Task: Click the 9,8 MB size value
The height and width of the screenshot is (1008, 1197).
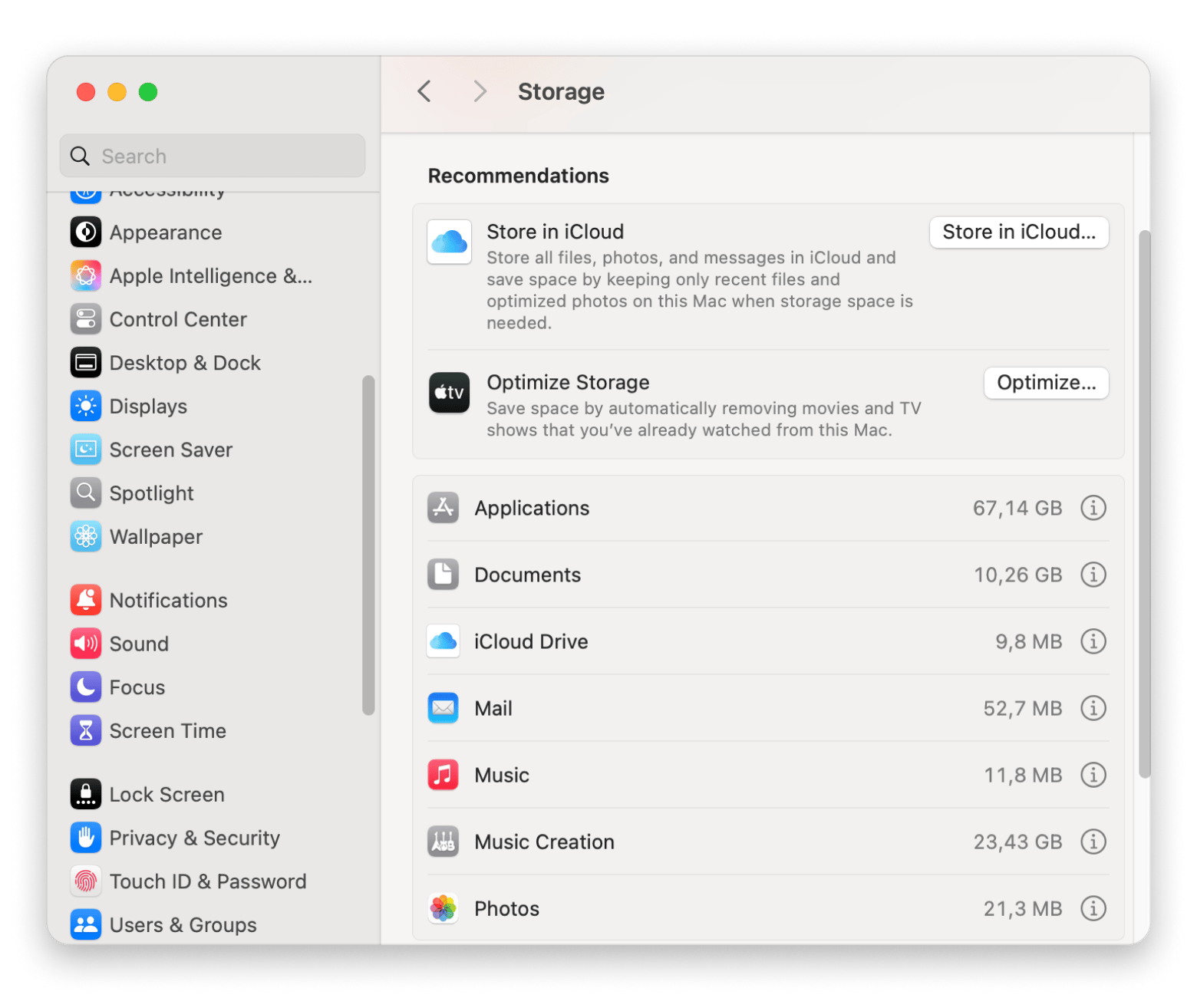Action: point(1029,641)
